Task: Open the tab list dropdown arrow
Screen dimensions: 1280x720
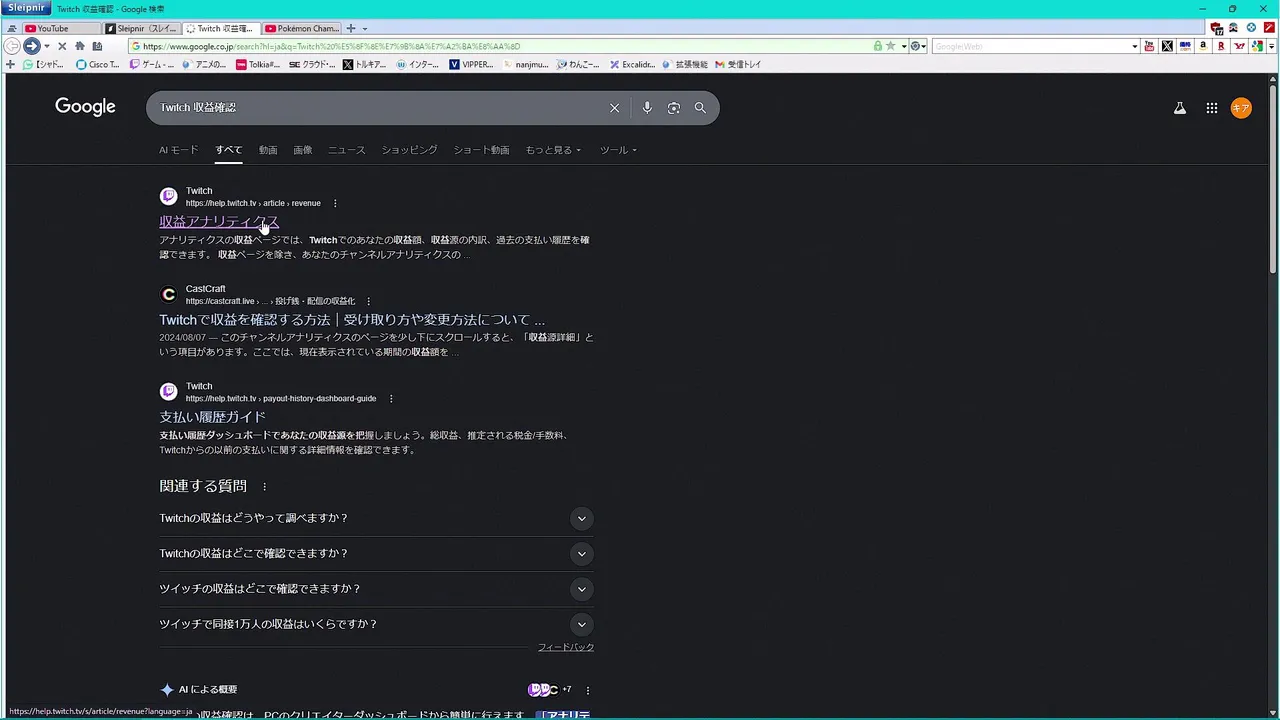Action: pyautogui.click(x=364, y=28)
